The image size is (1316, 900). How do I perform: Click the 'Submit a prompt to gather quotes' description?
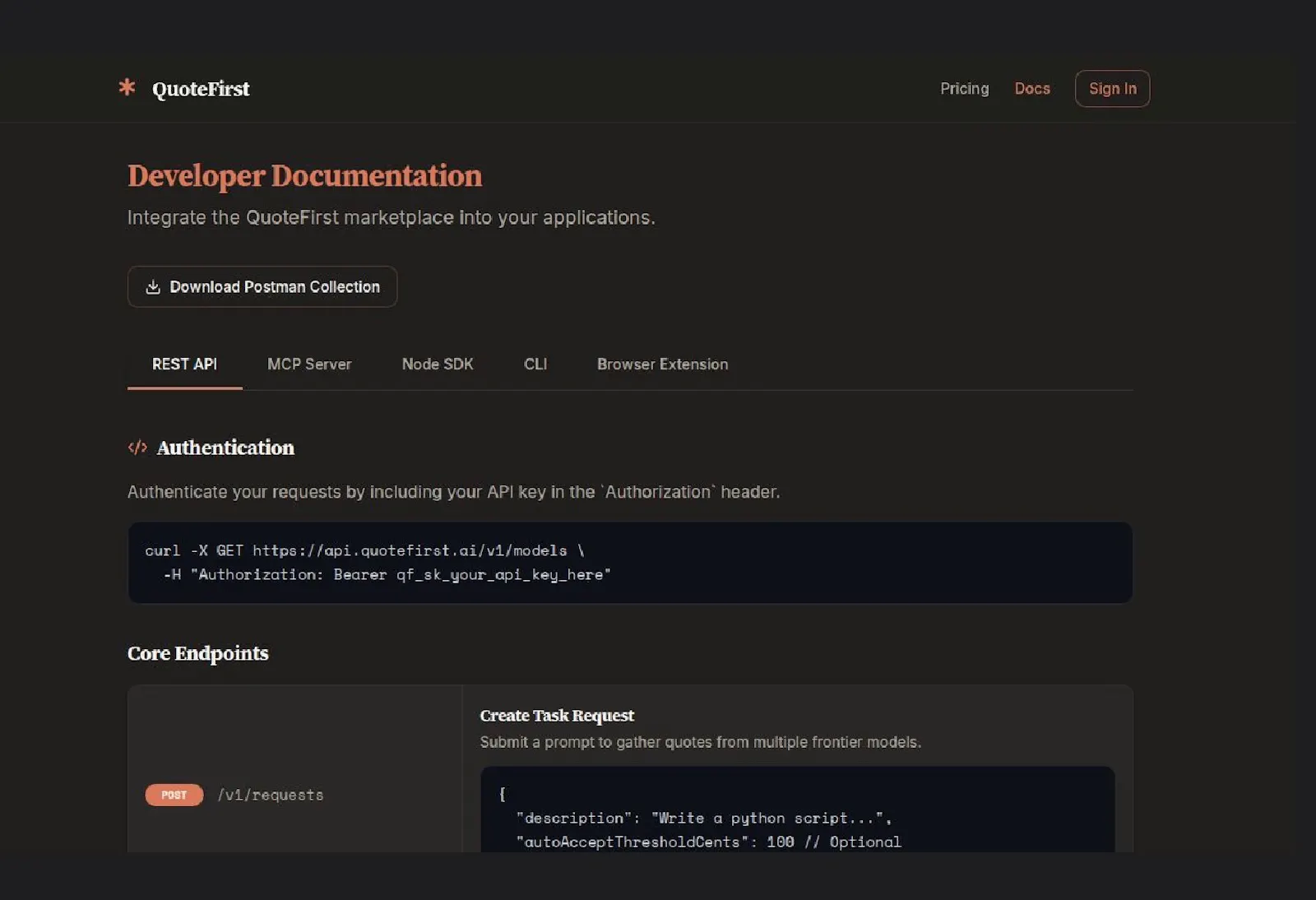[700, 742]
